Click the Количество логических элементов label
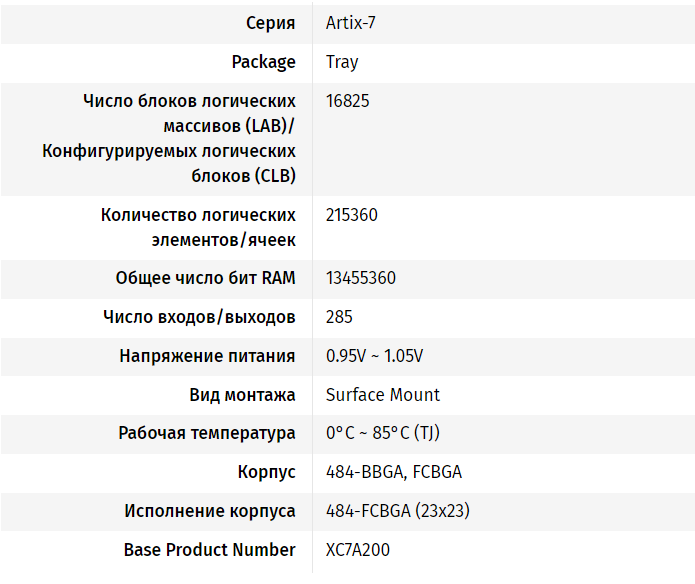This screenshot has width=695, height=584. (198, 227)
